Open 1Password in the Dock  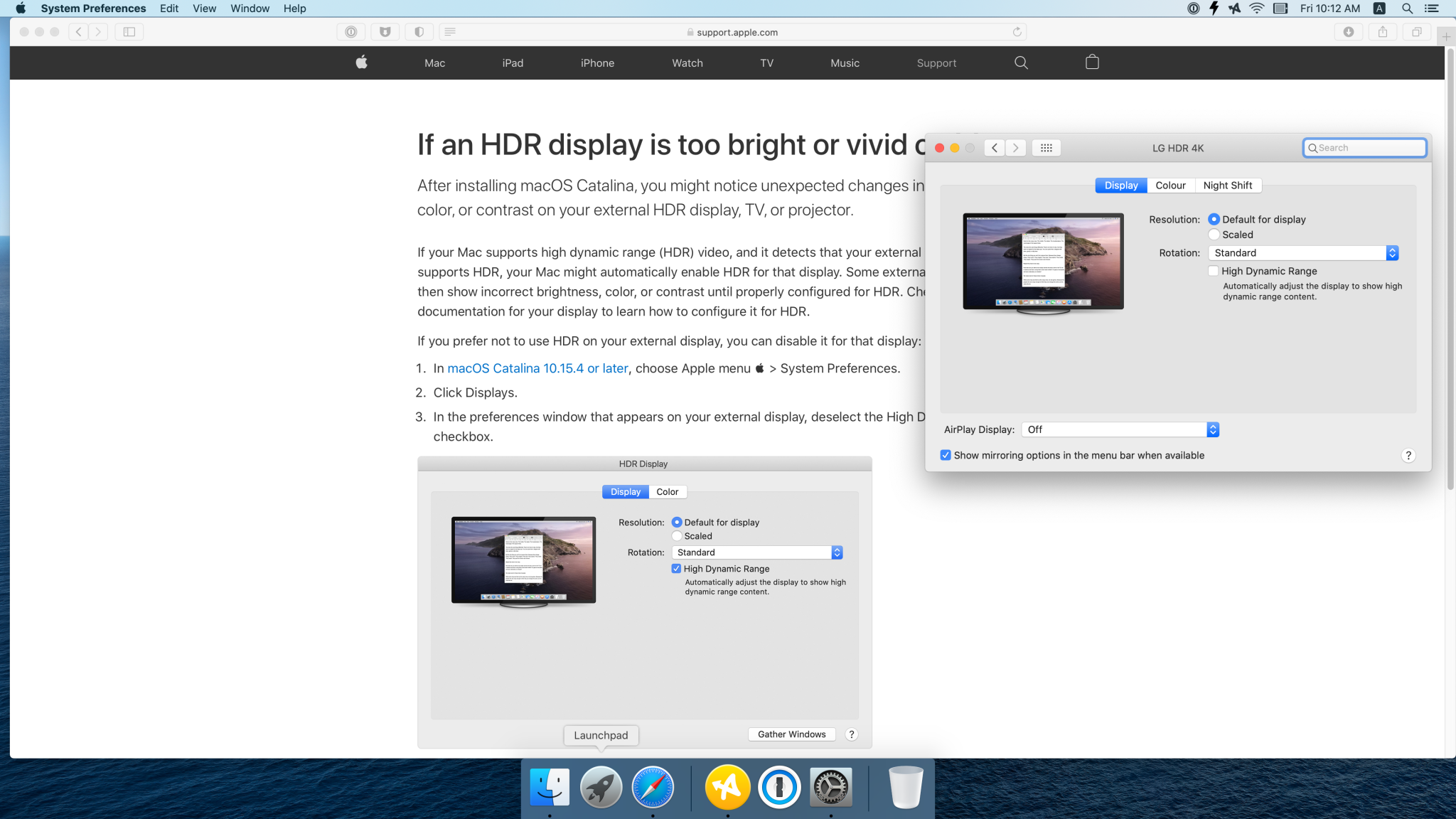(779, 787)
